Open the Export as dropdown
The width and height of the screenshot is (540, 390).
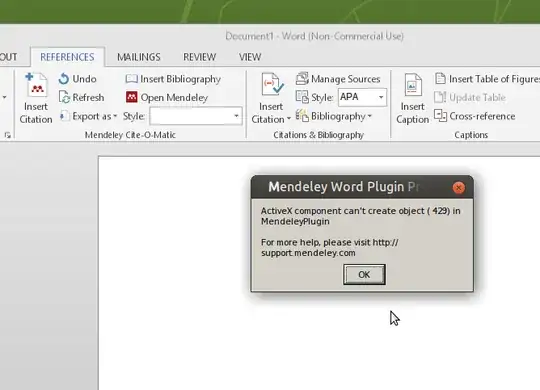tap(89, 116)
